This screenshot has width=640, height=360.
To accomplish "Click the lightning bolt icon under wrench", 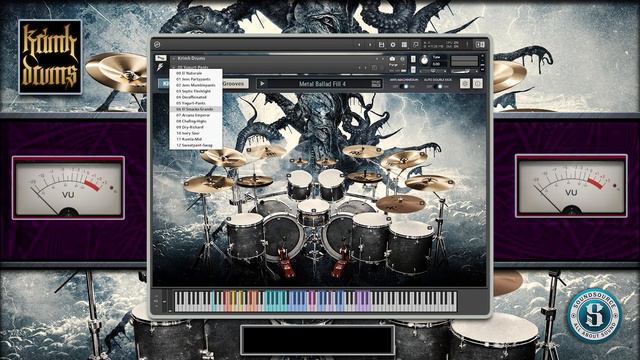I will [x=160, y=67].
